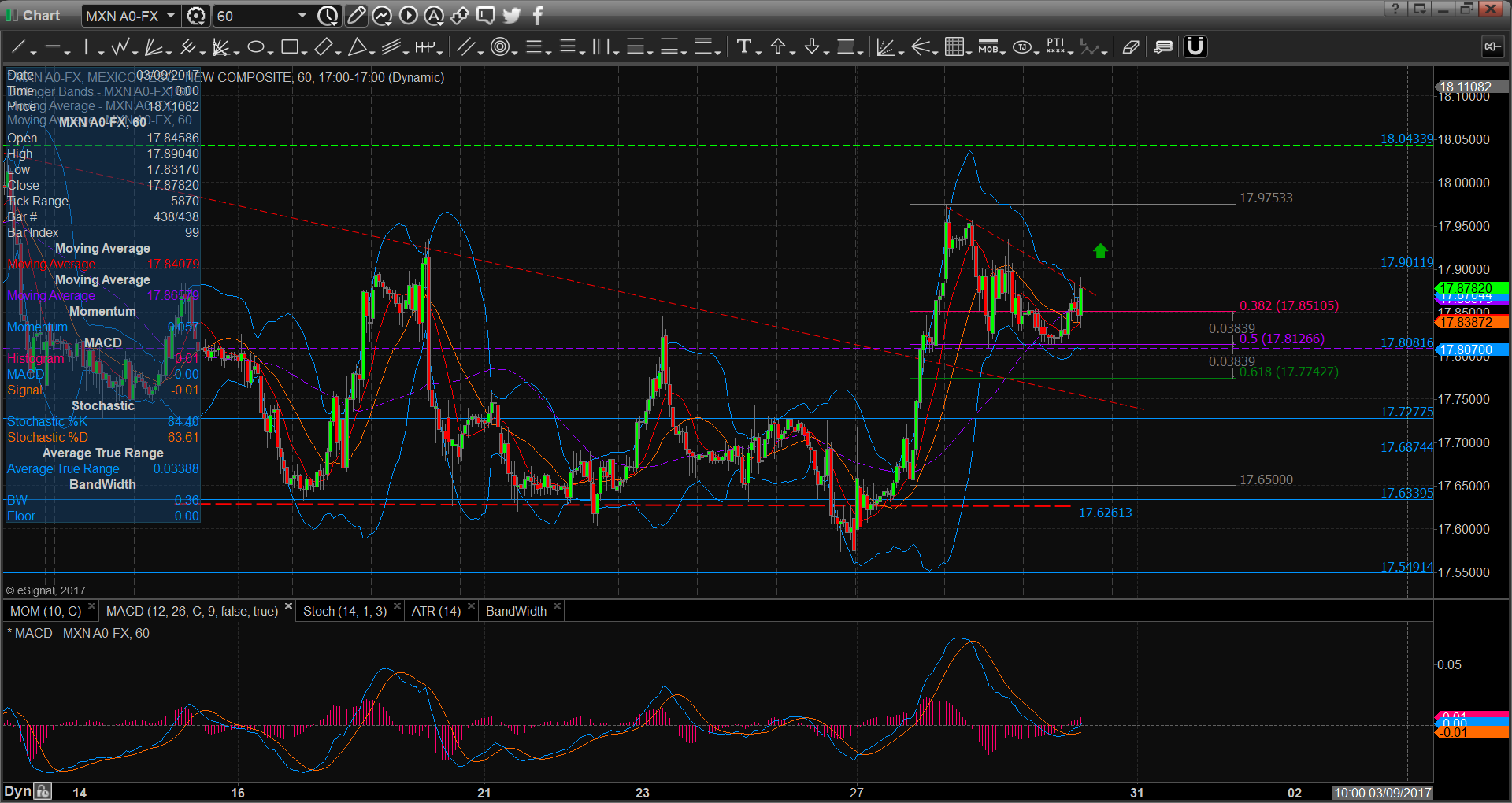Share chart via Facebook icon
Viewport: 1512px width, 803px height.
pyautogui.click(x=538, y=15)
